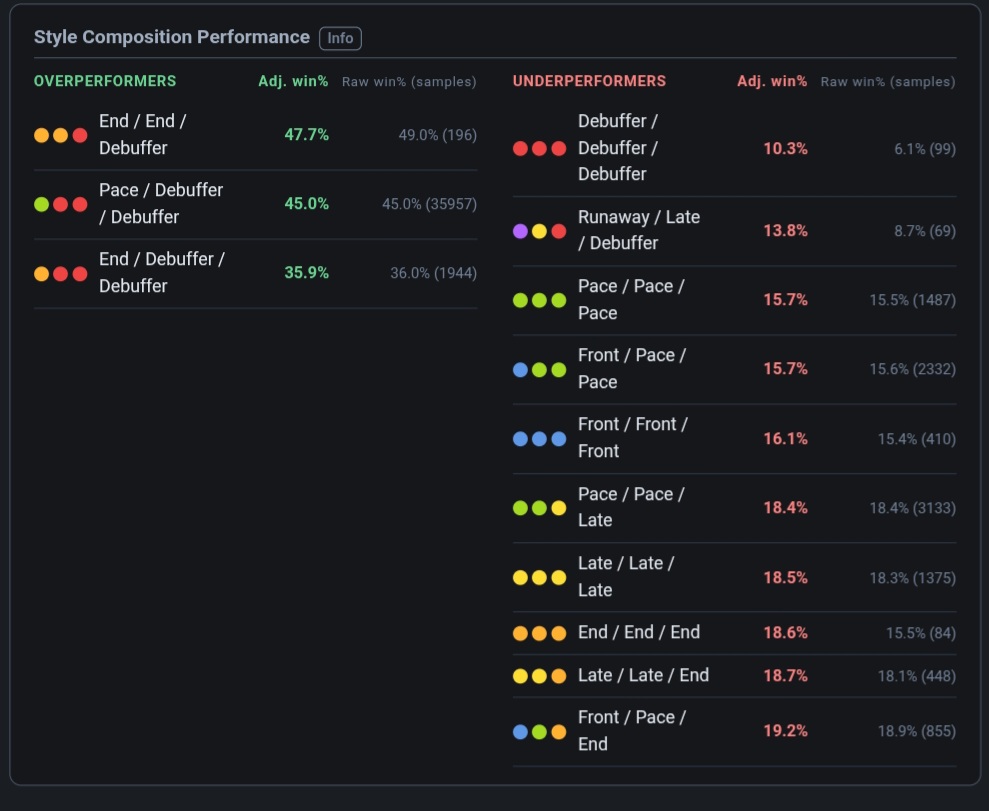Click the style dots for End / Debuffer / Debuffer

tap(61, 274)
